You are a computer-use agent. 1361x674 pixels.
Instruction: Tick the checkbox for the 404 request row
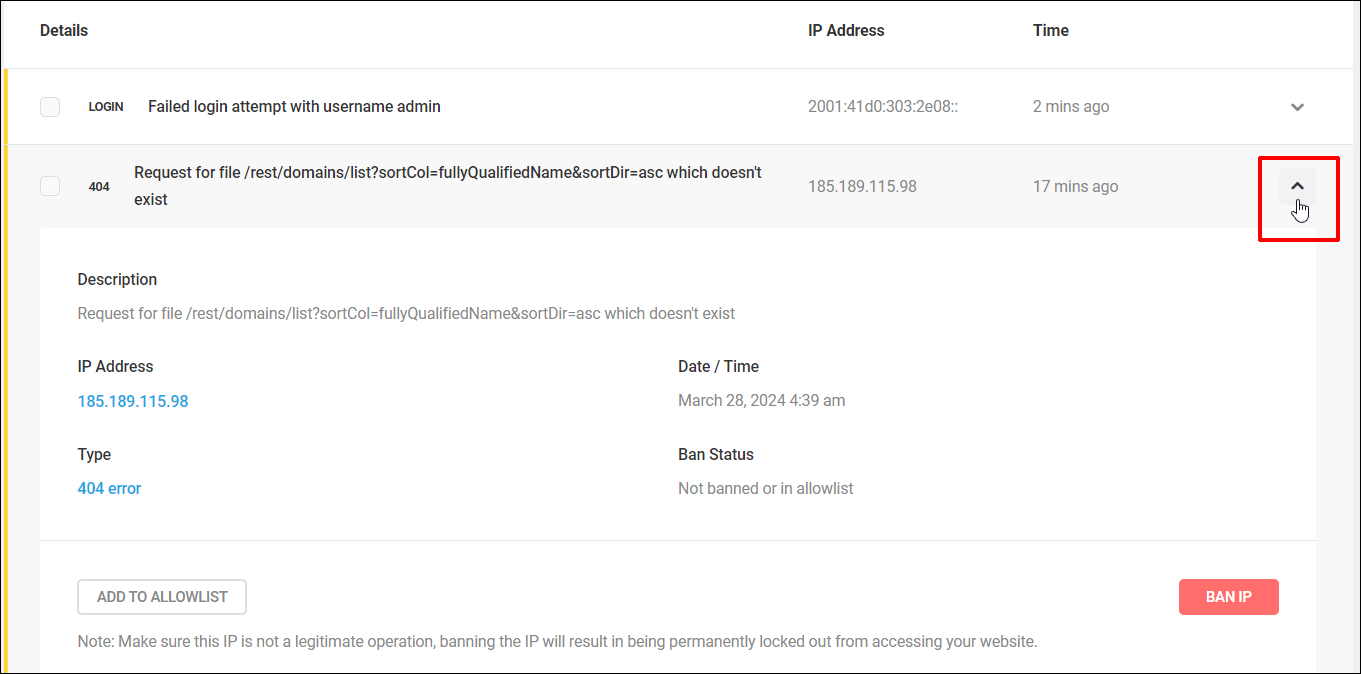point(50,186)
